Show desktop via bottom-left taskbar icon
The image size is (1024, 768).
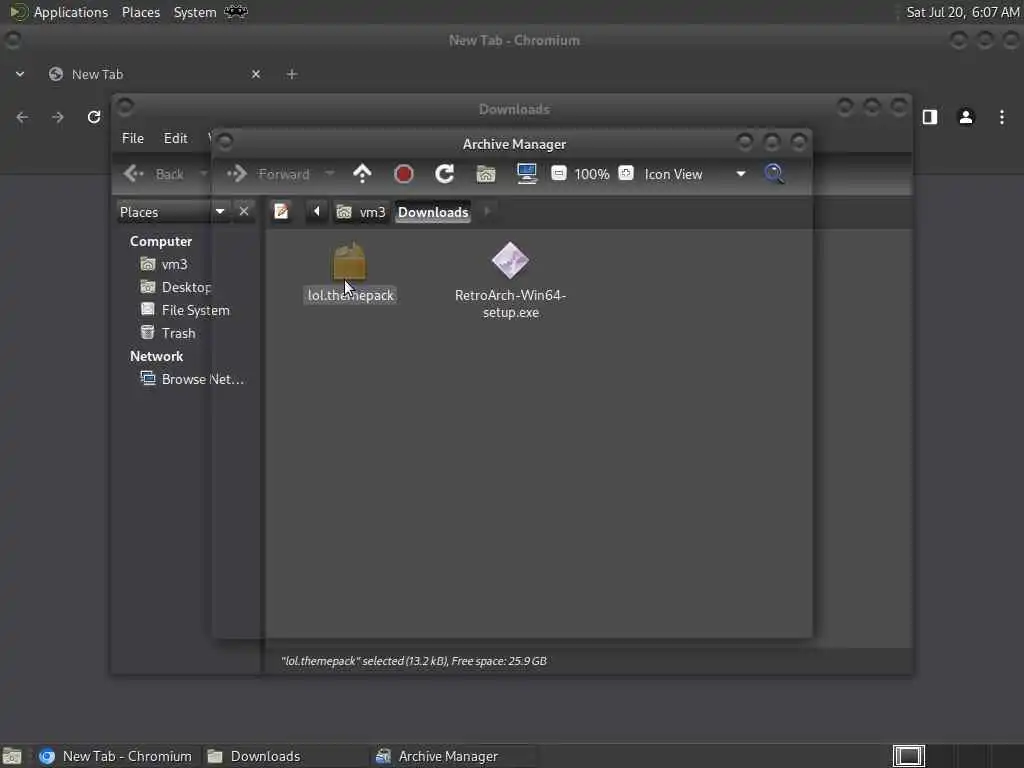pyautogui.click(x=12, y=756)
